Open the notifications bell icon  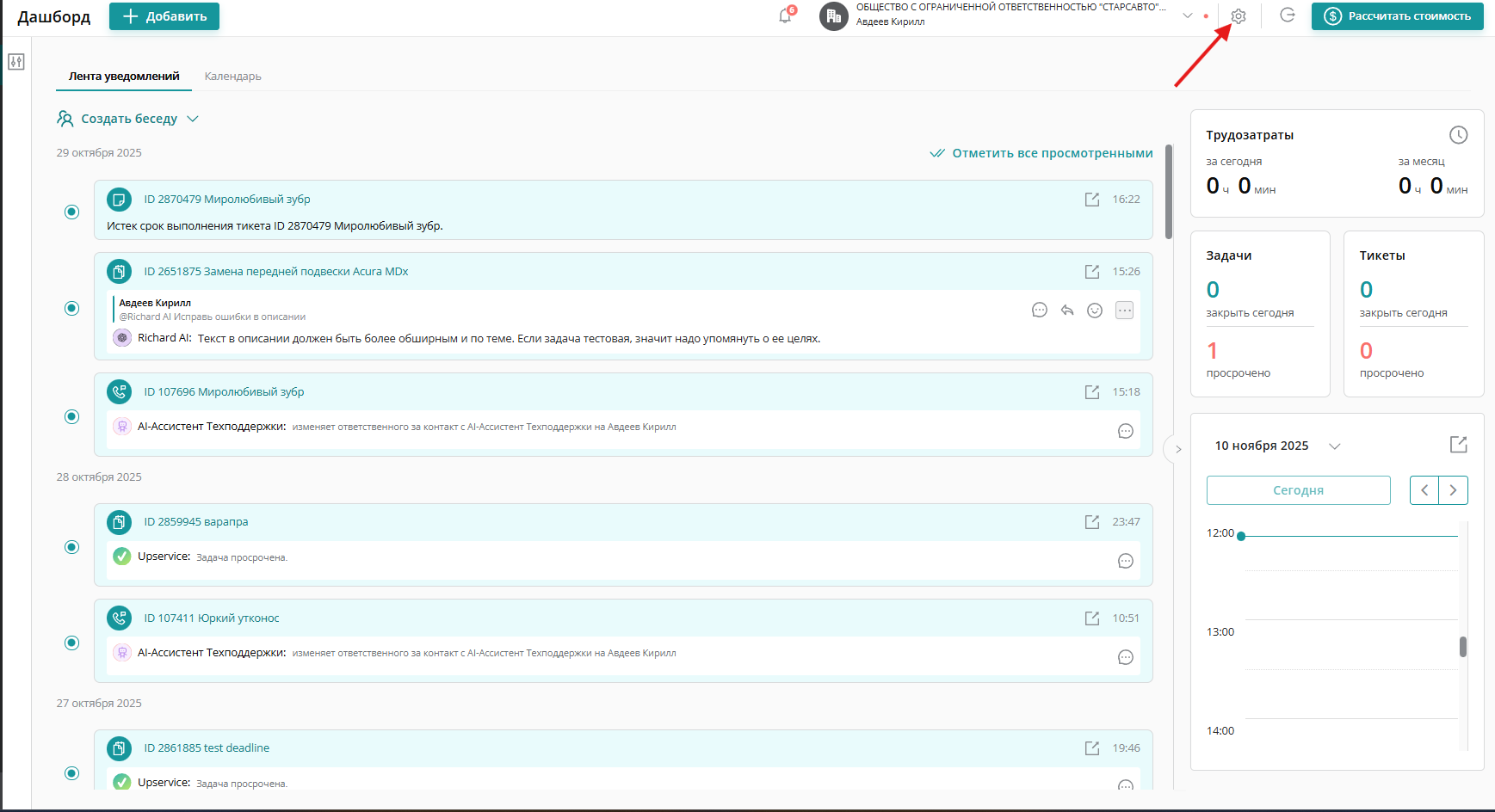[785, 16]
